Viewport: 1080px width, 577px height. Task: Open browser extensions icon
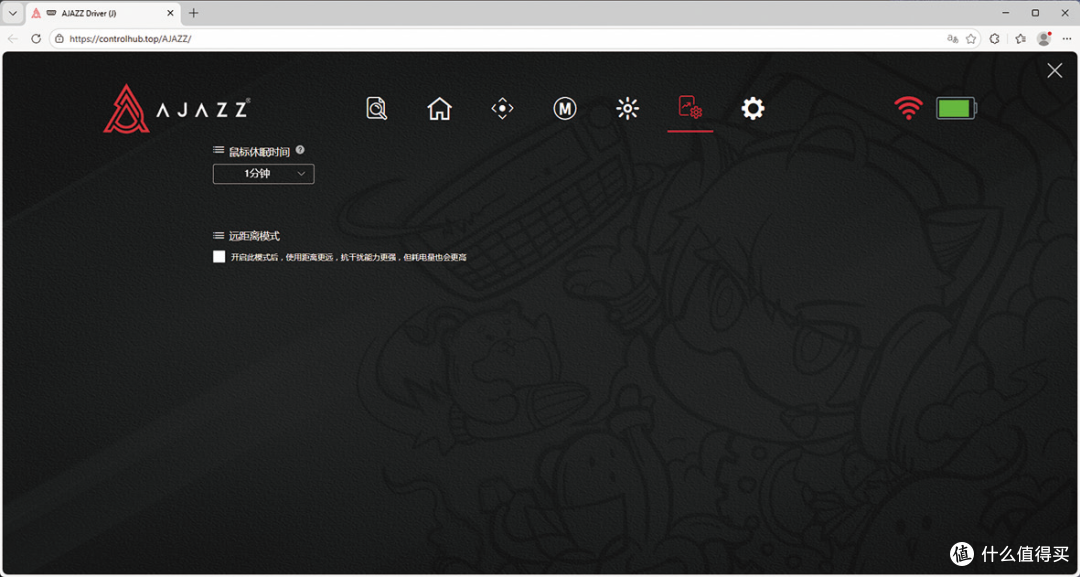pyautogui.click(x=995, y=39)
